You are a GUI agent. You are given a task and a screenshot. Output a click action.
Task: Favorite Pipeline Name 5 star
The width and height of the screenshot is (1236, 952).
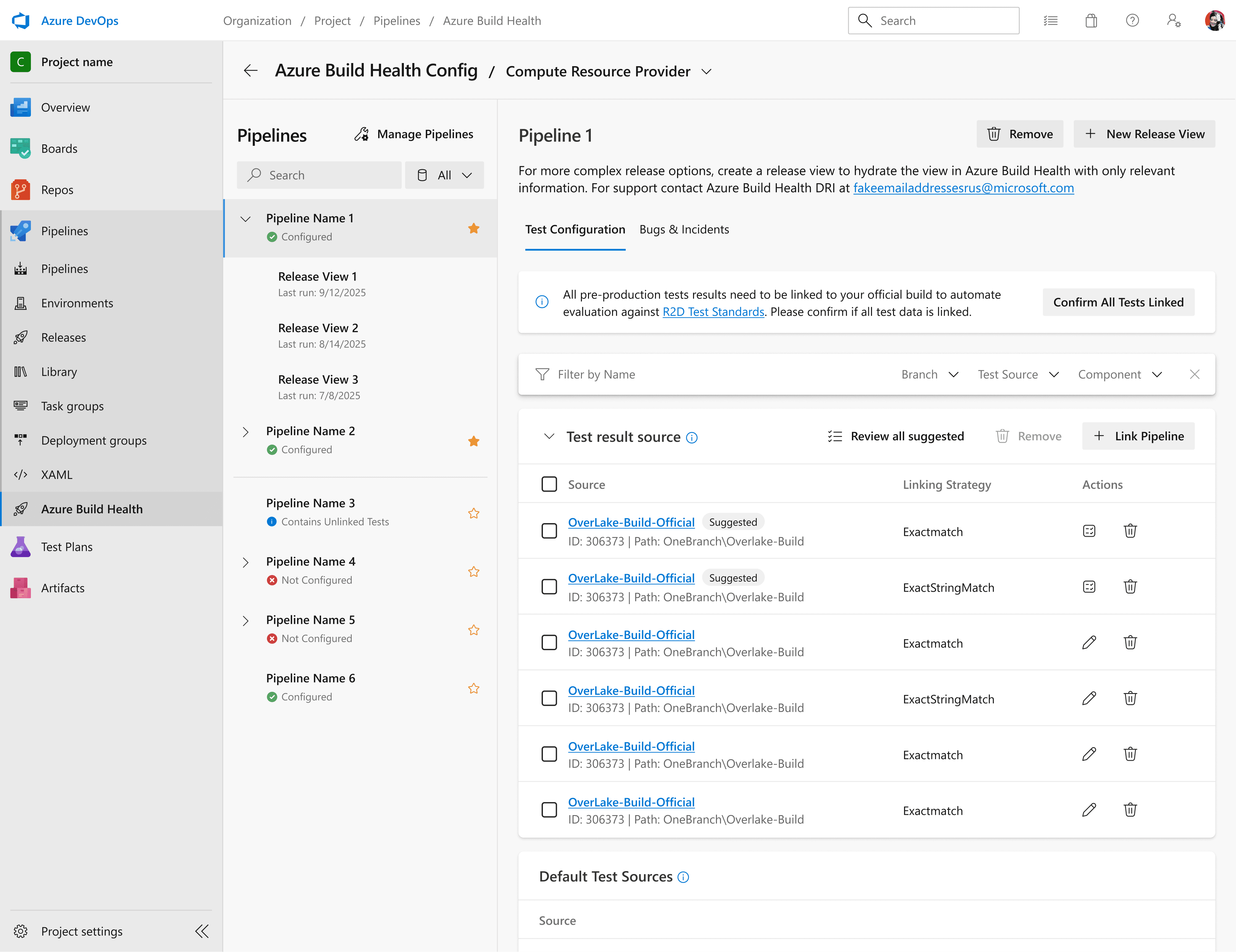coord(474,630)
